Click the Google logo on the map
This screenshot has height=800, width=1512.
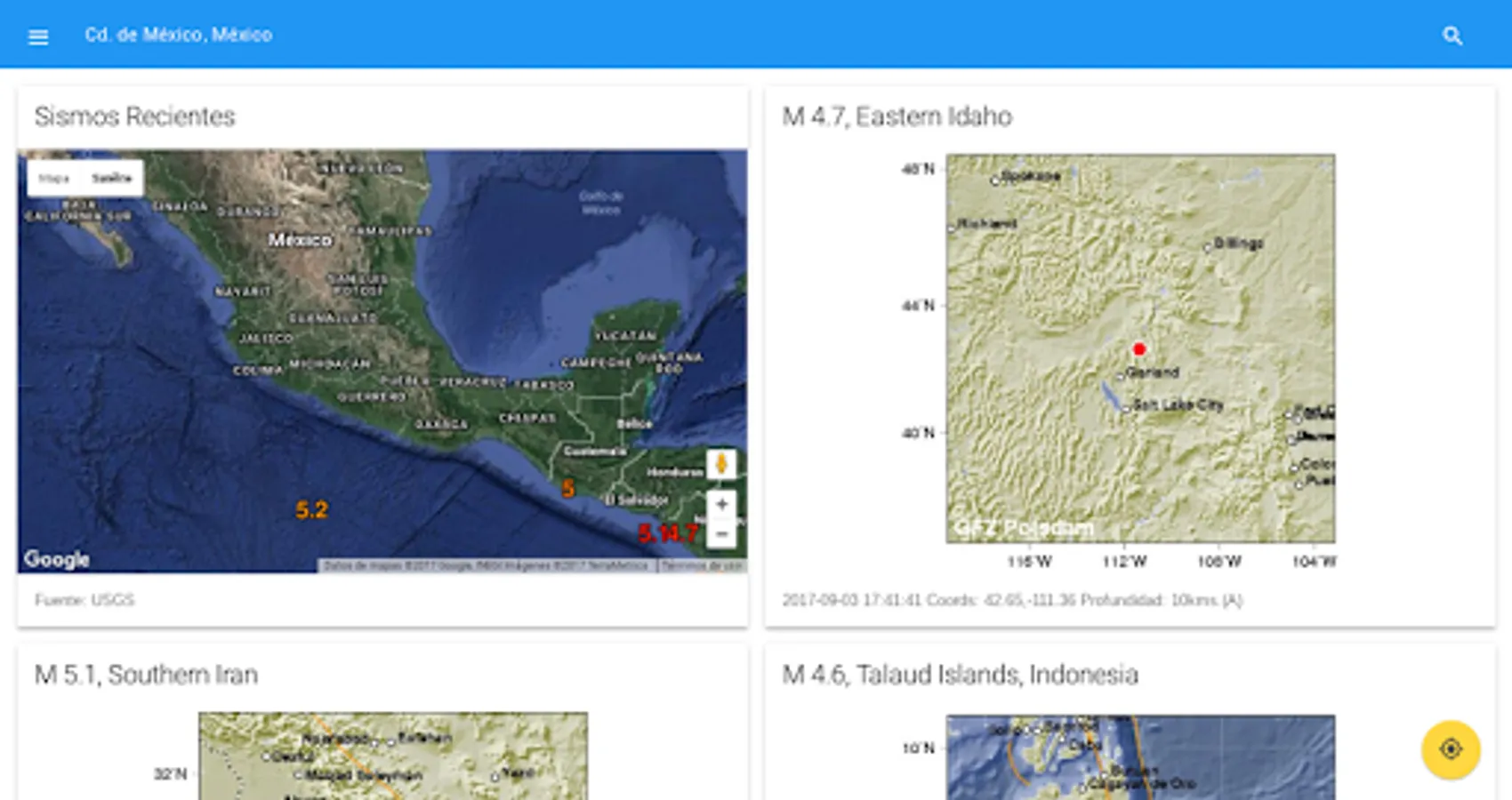[x=57, y=559]
